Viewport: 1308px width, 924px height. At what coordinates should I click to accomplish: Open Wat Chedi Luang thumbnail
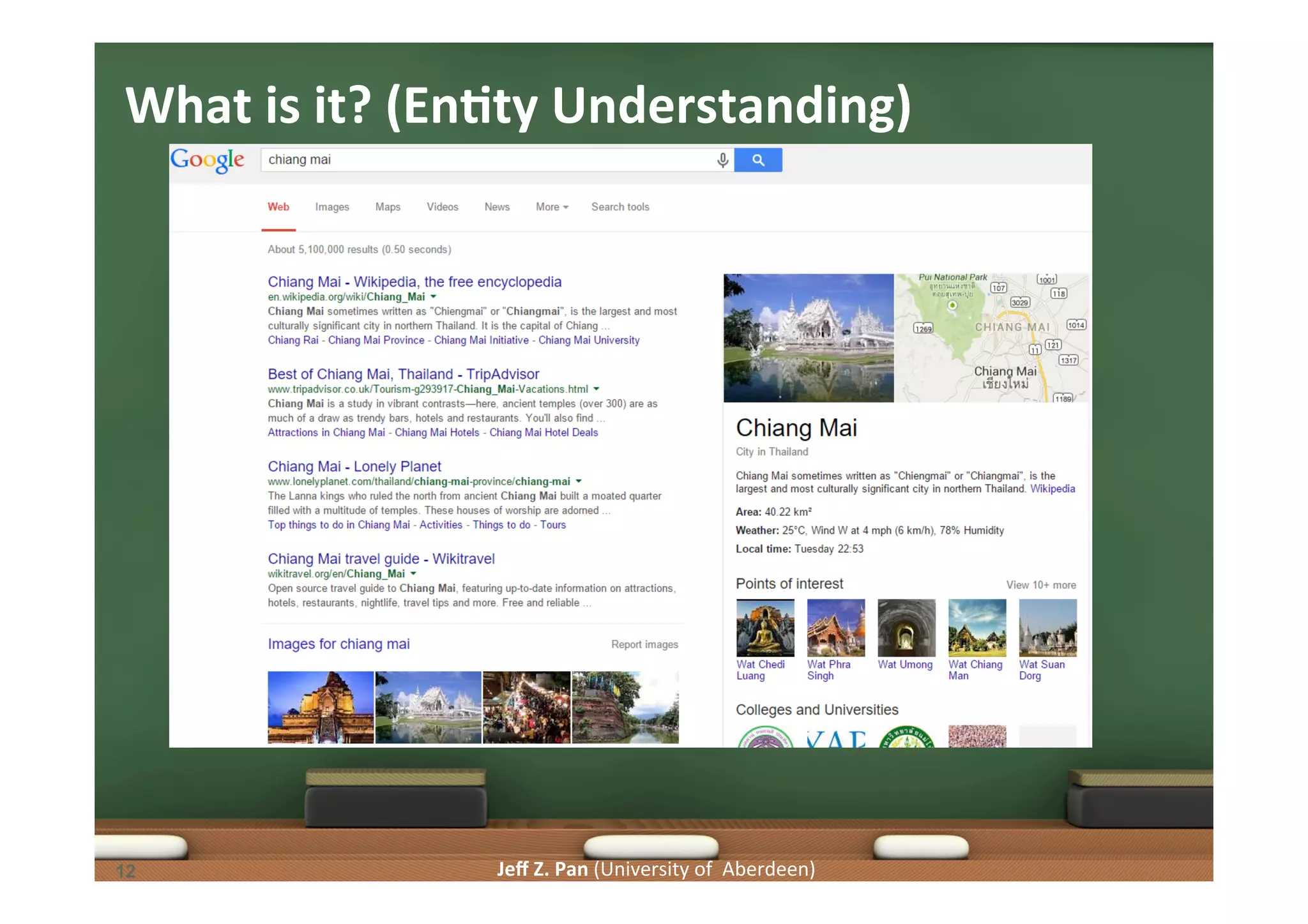tap(765, 628)
